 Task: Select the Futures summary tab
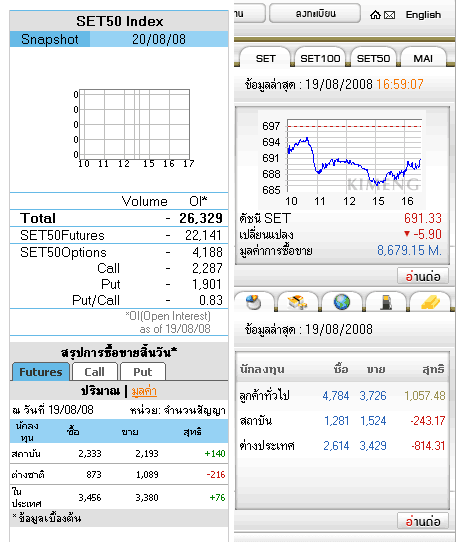pos(41,372)
